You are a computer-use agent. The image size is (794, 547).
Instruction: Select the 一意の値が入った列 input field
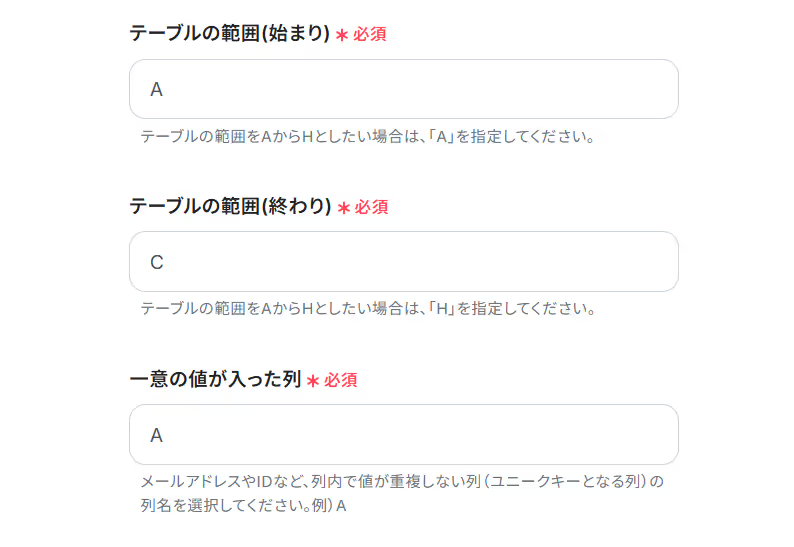coord(404,434)
